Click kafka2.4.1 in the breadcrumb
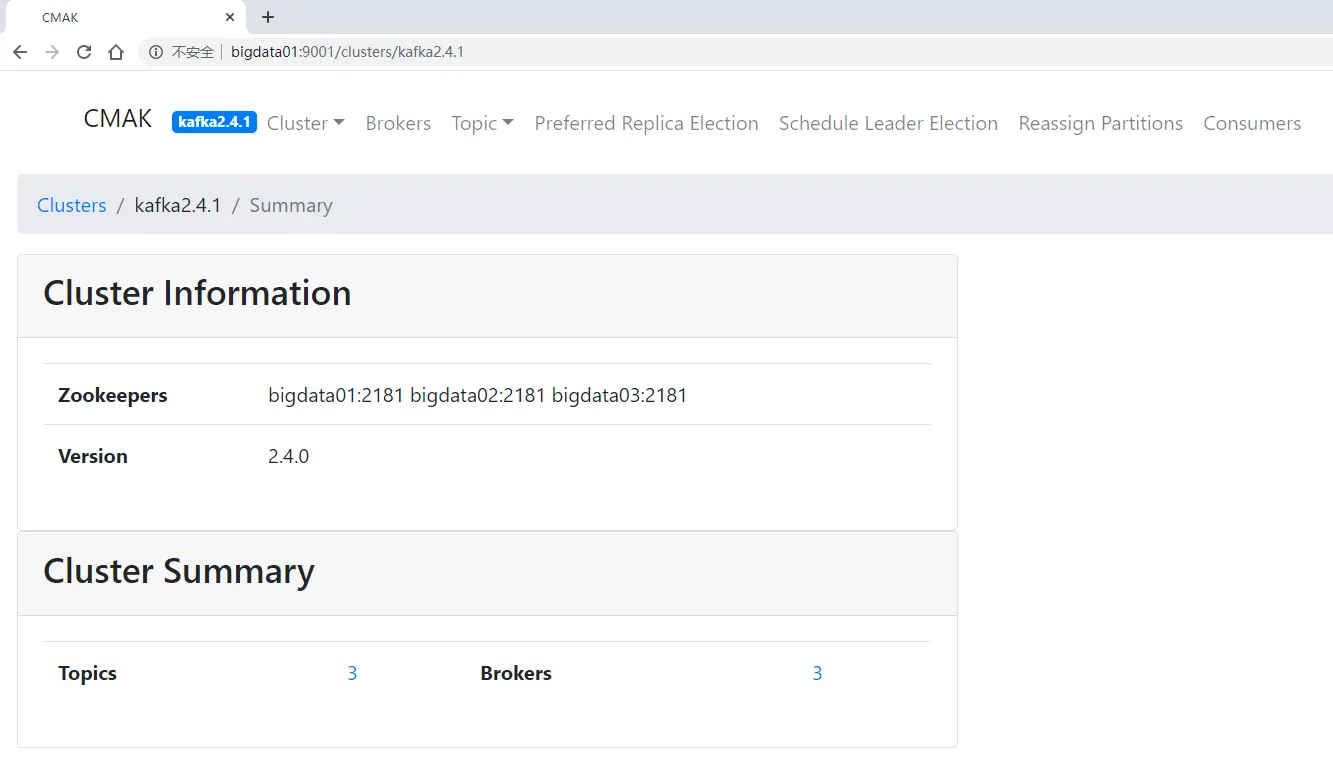The image size is (1333, 757). pos(178,205)
